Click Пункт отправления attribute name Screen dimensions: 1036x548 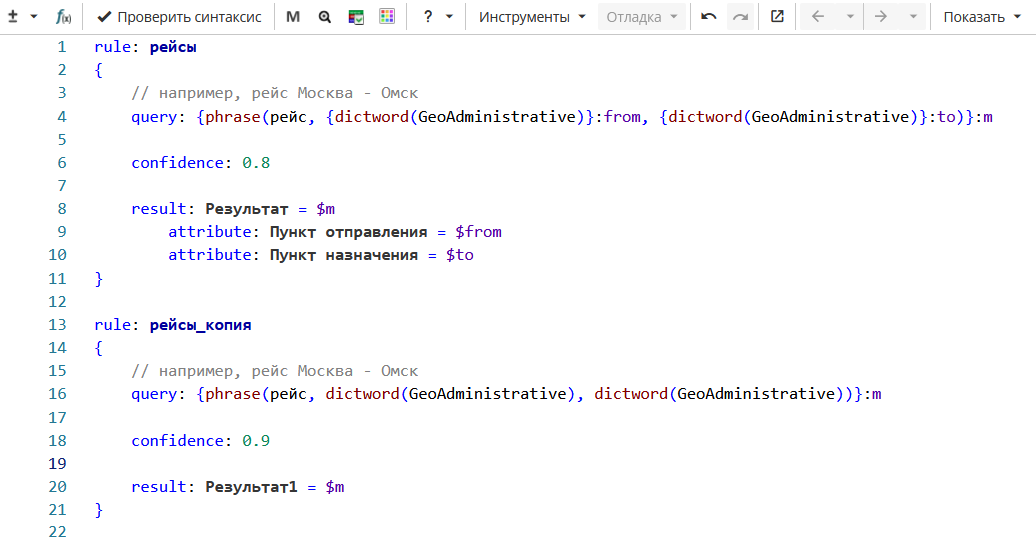click(x=348, y=232)
